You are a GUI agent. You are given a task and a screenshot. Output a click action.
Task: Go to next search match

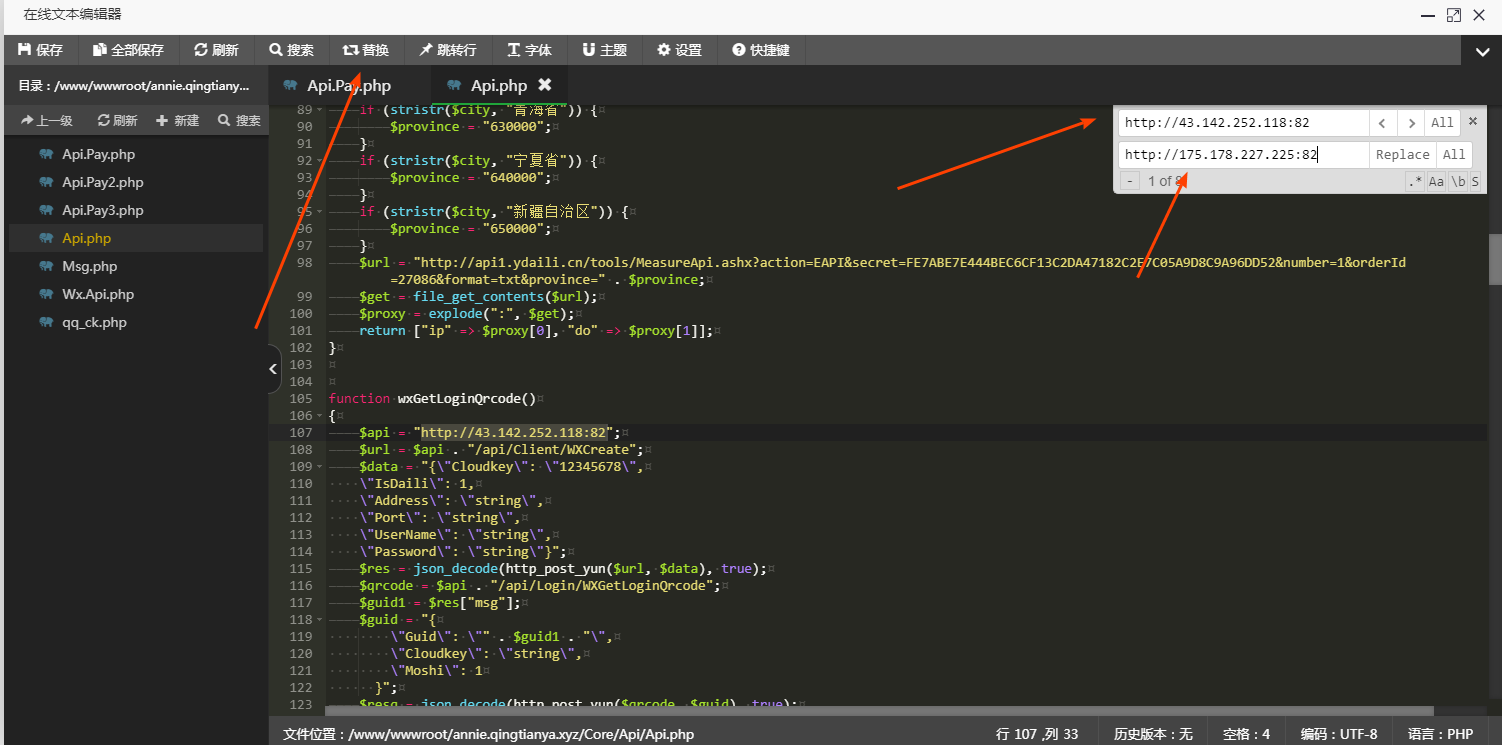pyautogui.click(x=1412, y=123)
